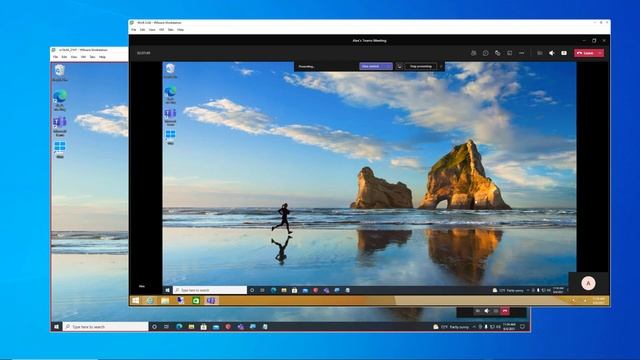Click Edge icon in back VMware window taskbar
Screen dimensions: 640x360
point(179,327)
